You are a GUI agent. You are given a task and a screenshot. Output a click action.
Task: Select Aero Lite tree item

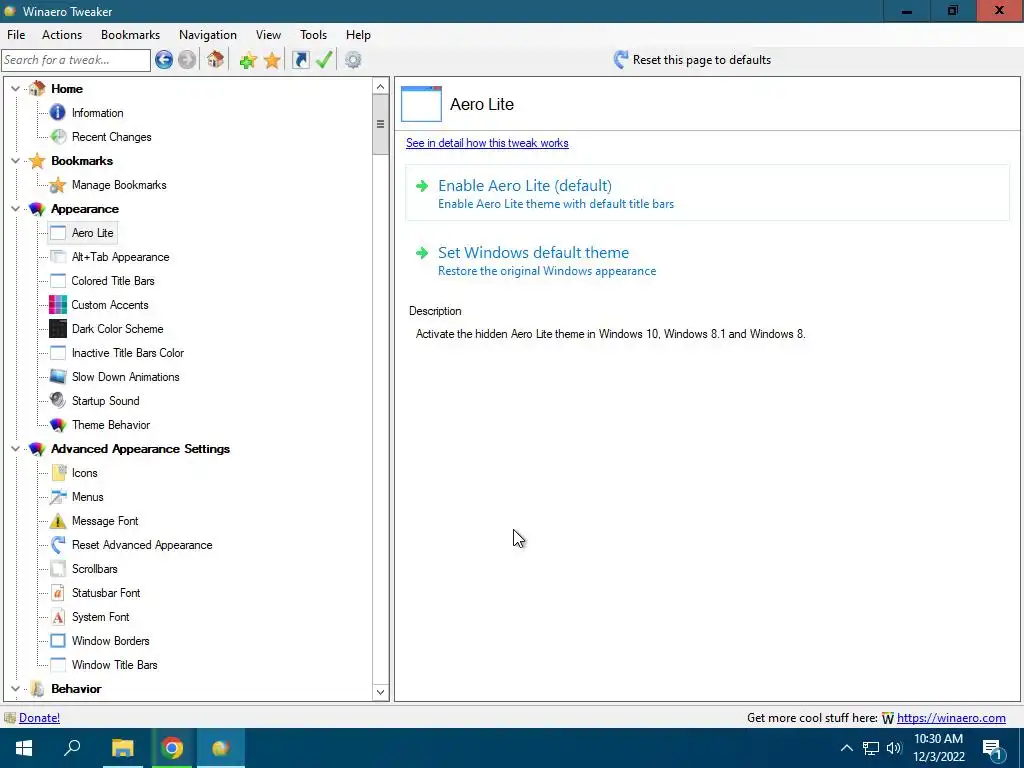(x=93, y=233)
